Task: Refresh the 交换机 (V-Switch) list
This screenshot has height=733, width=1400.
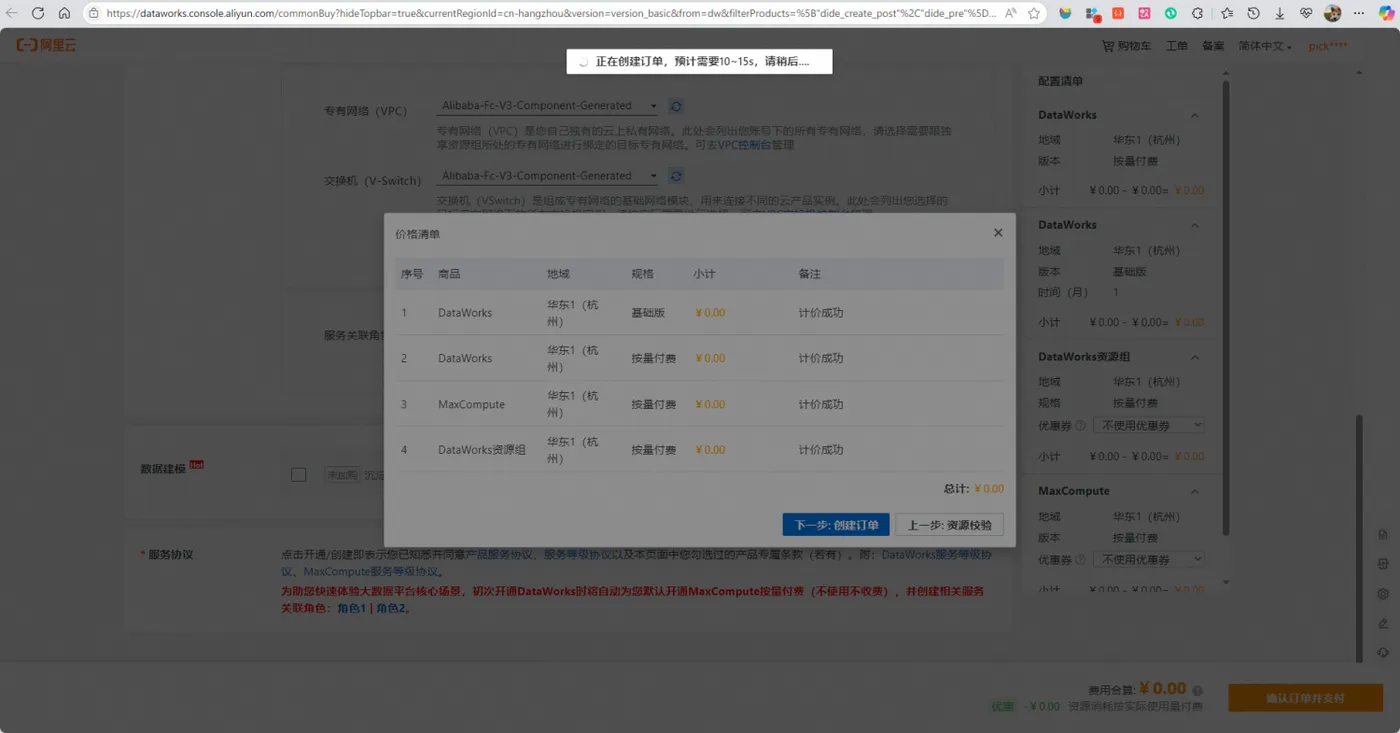Action: [x=676, y=176]
